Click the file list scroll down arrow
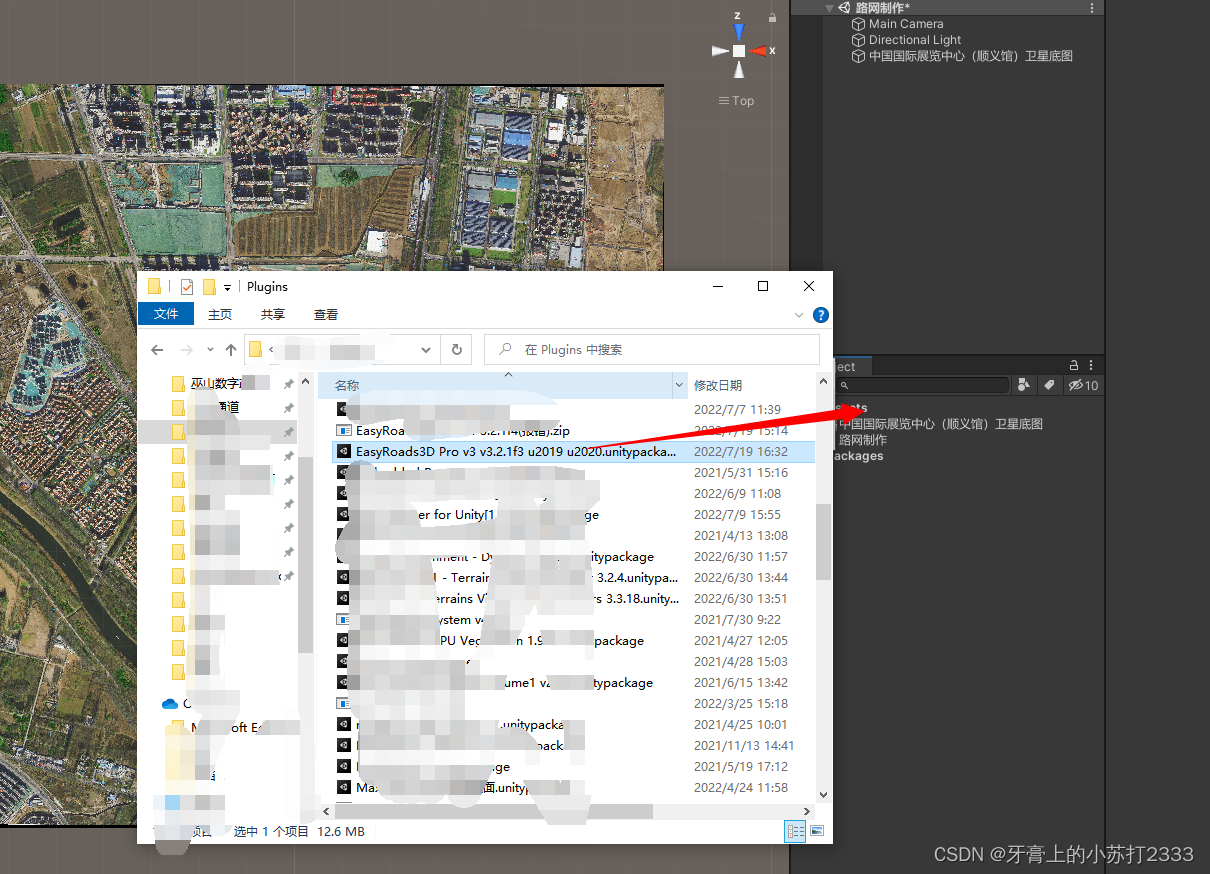The height and width of the screenshot is (874, 1210). click(823, 795)
